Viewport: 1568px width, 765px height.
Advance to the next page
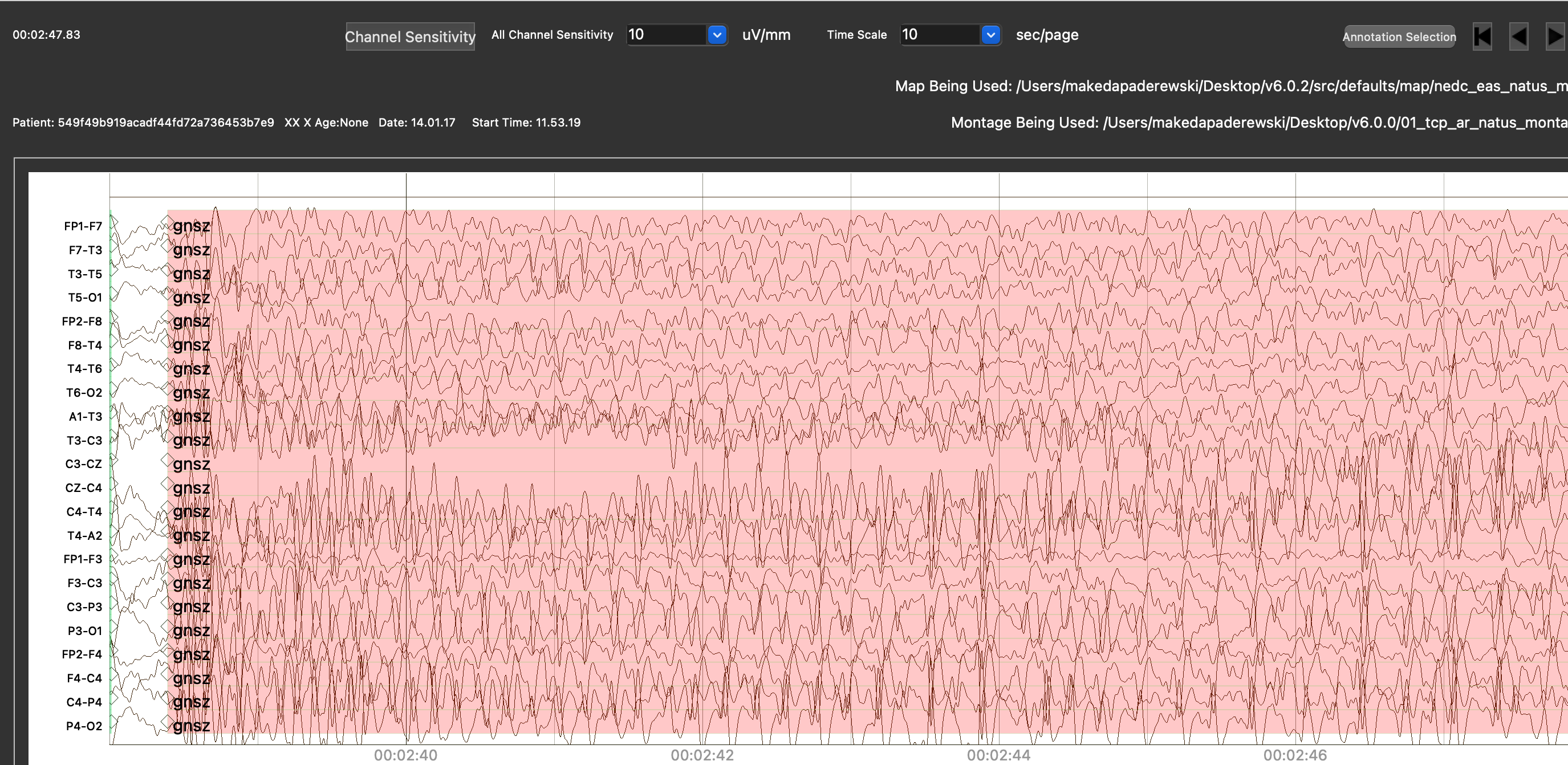pyautogui.click(x=1555, y=36)
